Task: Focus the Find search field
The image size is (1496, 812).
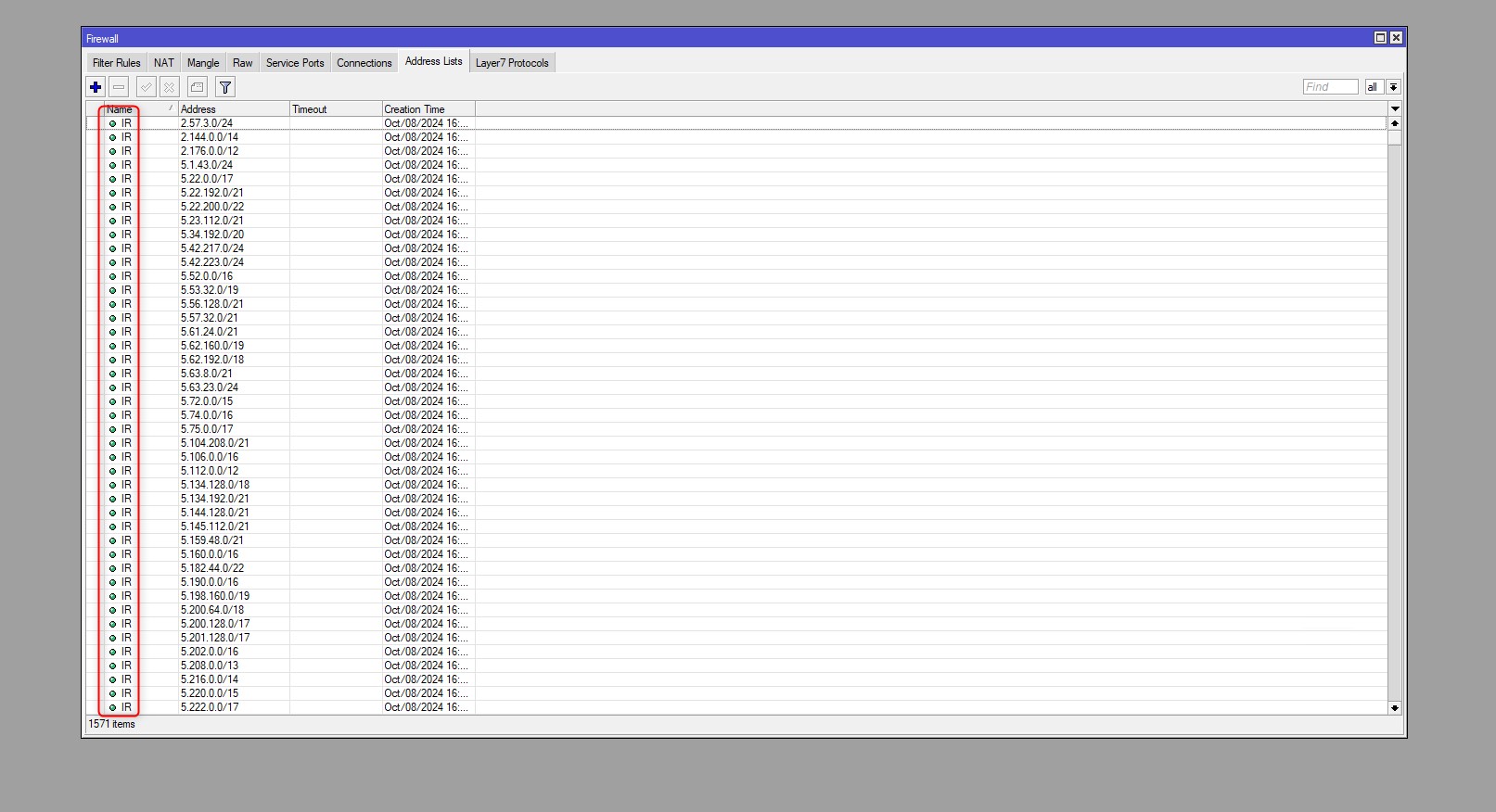Action: click(1330, 87)
